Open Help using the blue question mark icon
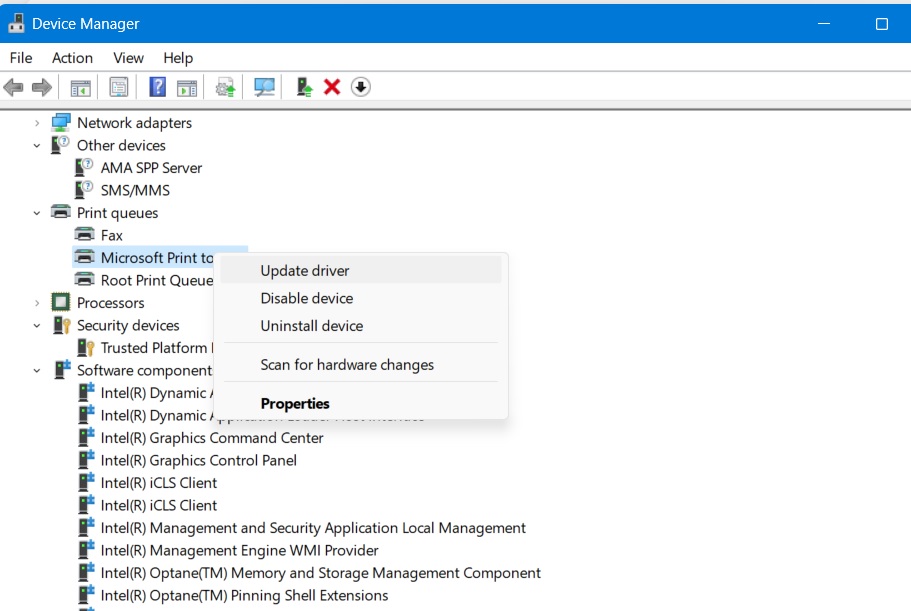The height and width of the screenshot is (611, 911). pos(156,87)
